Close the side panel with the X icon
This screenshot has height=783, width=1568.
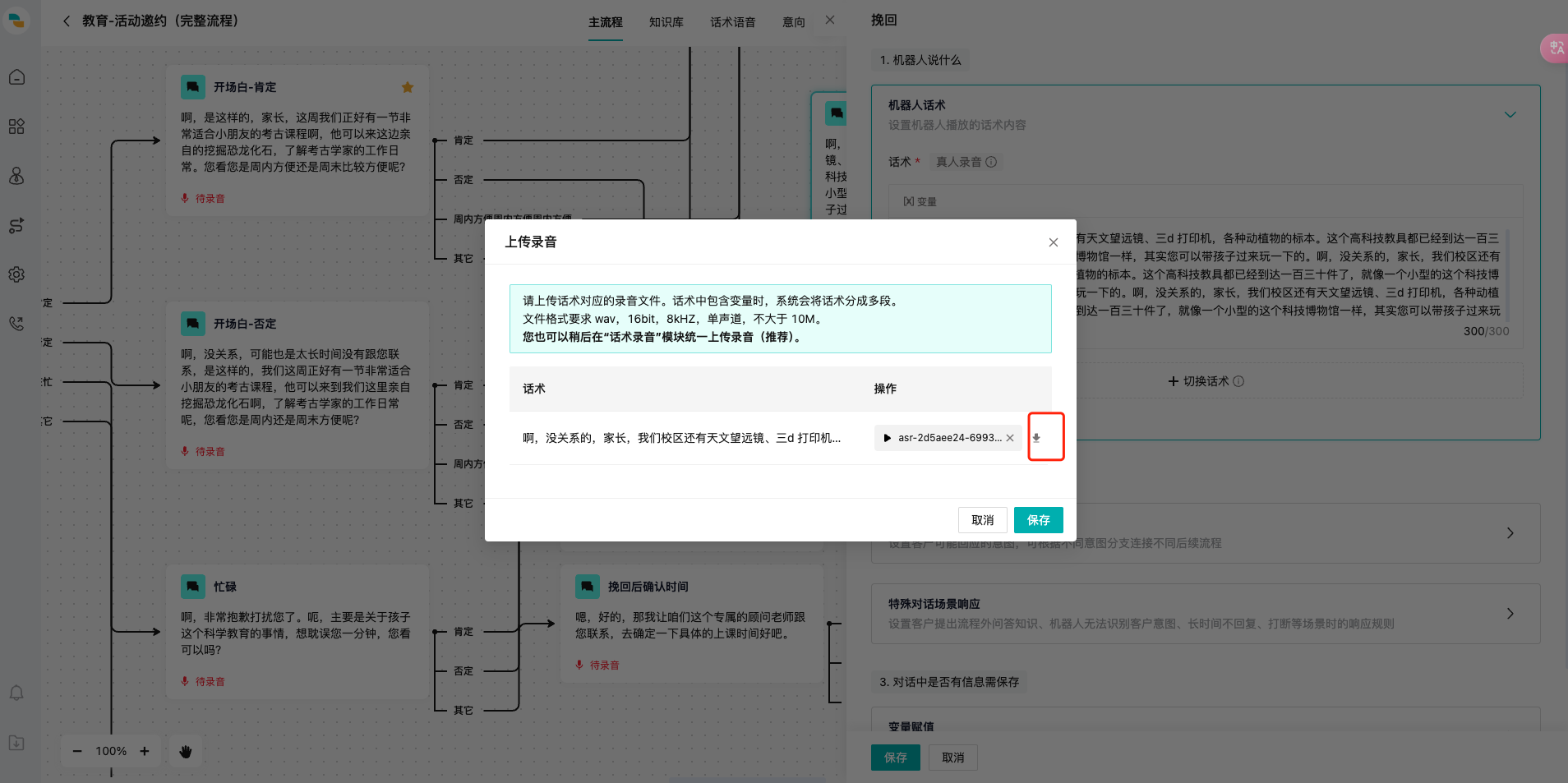coord(830,20)
